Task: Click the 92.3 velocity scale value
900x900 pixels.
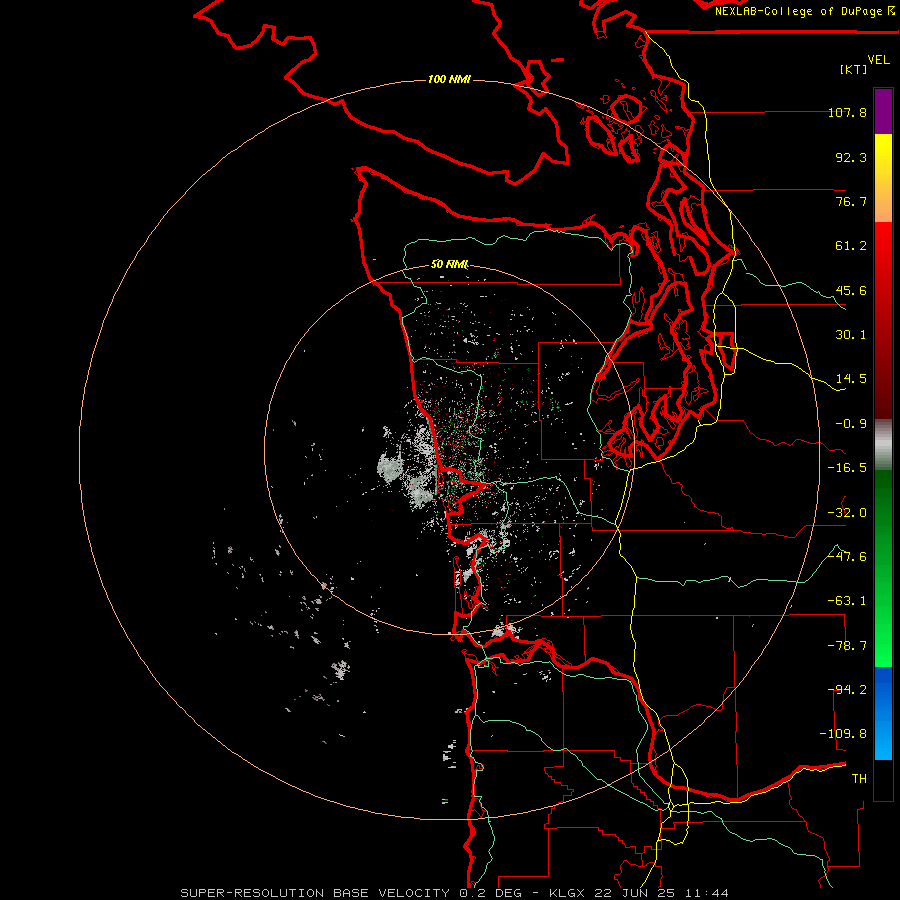Action: tap(851, 157)
